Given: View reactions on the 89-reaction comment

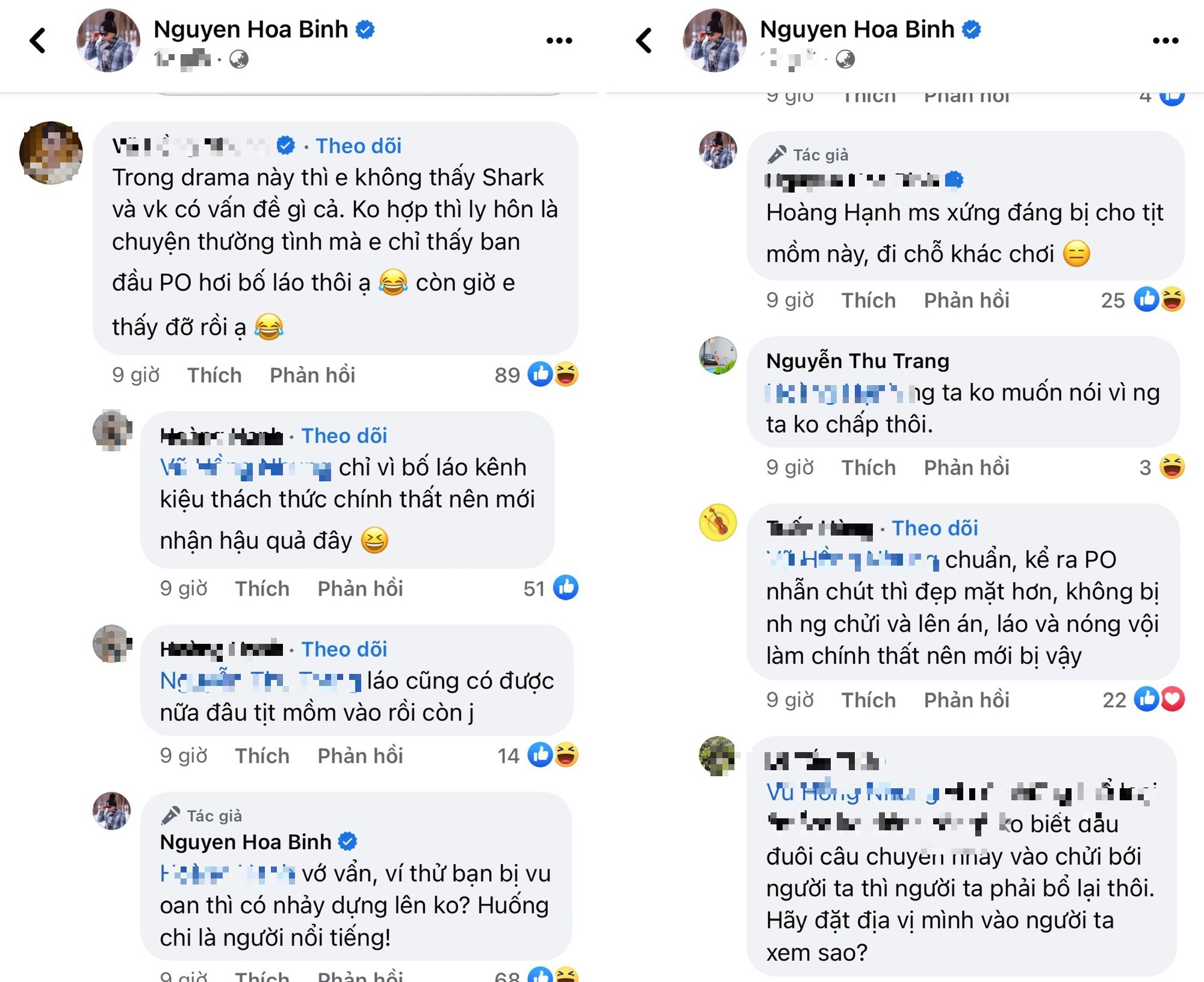Looking at the screenshot, I should click(553, 374).
